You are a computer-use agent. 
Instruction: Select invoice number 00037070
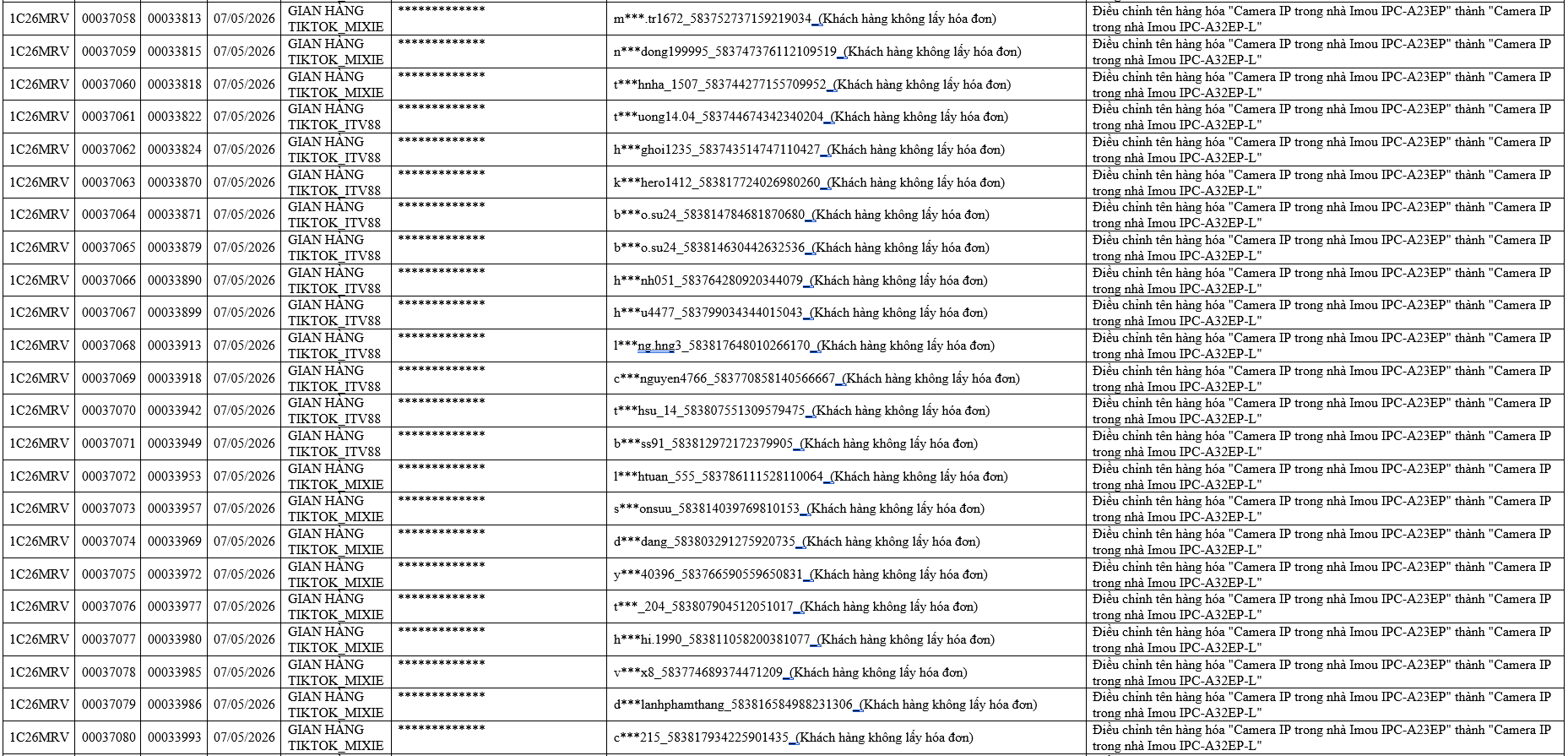108,411
